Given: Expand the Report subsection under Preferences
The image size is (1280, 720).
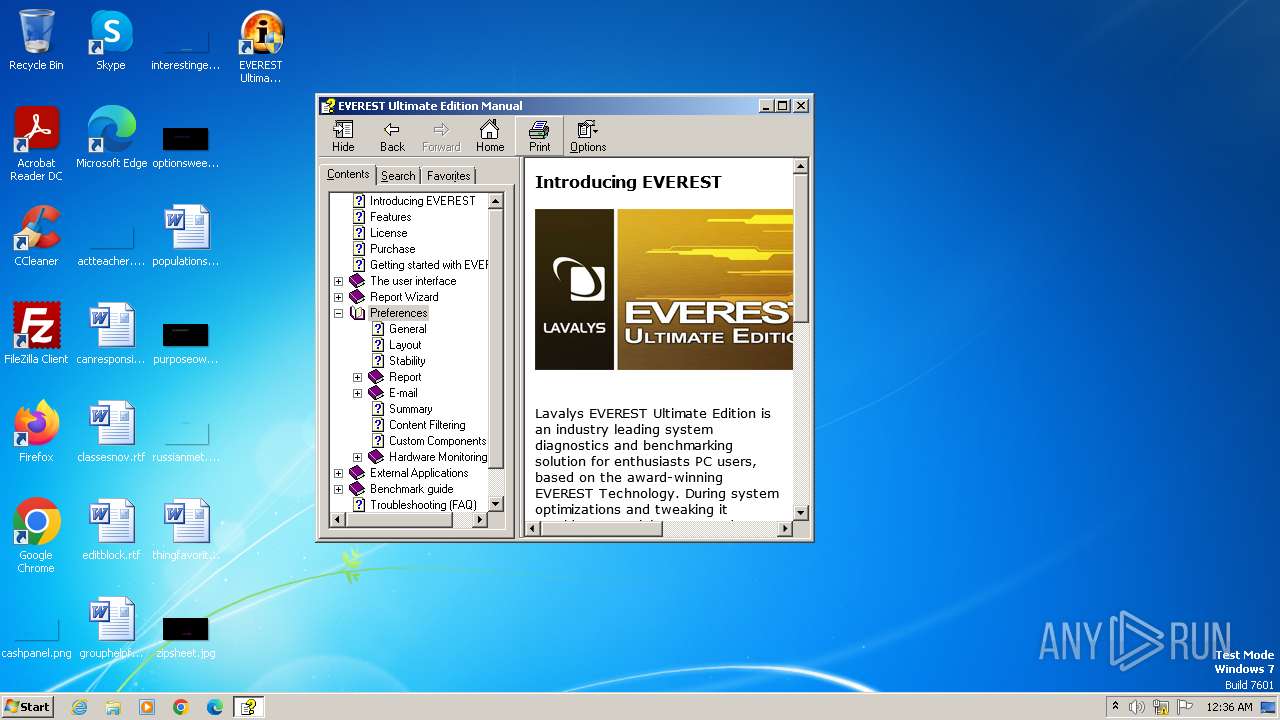Looking at the screenshot, I should pyautogui.click(x=357, y=377).
